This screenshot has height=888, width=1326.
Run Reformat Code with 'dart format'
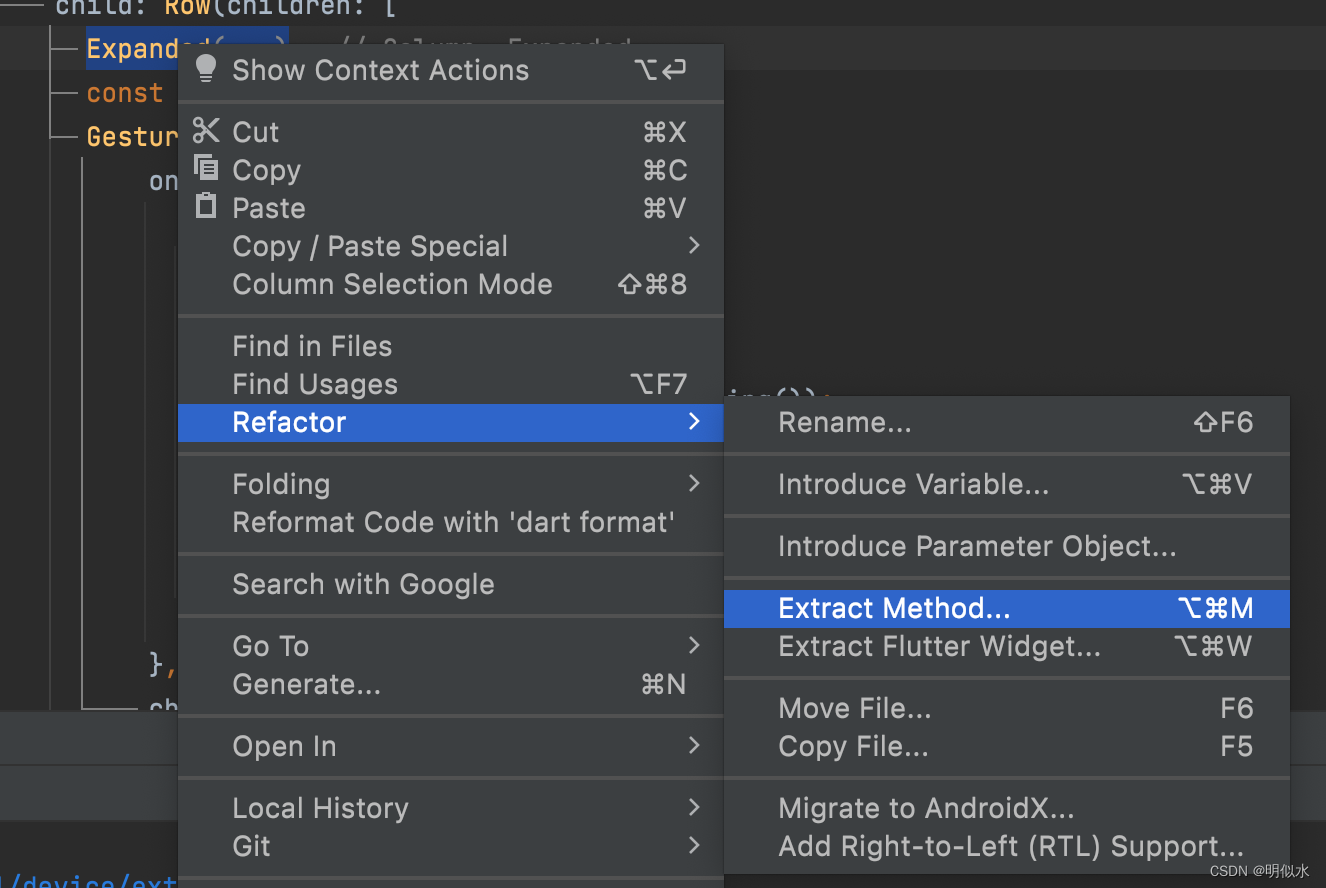point(450,522)
